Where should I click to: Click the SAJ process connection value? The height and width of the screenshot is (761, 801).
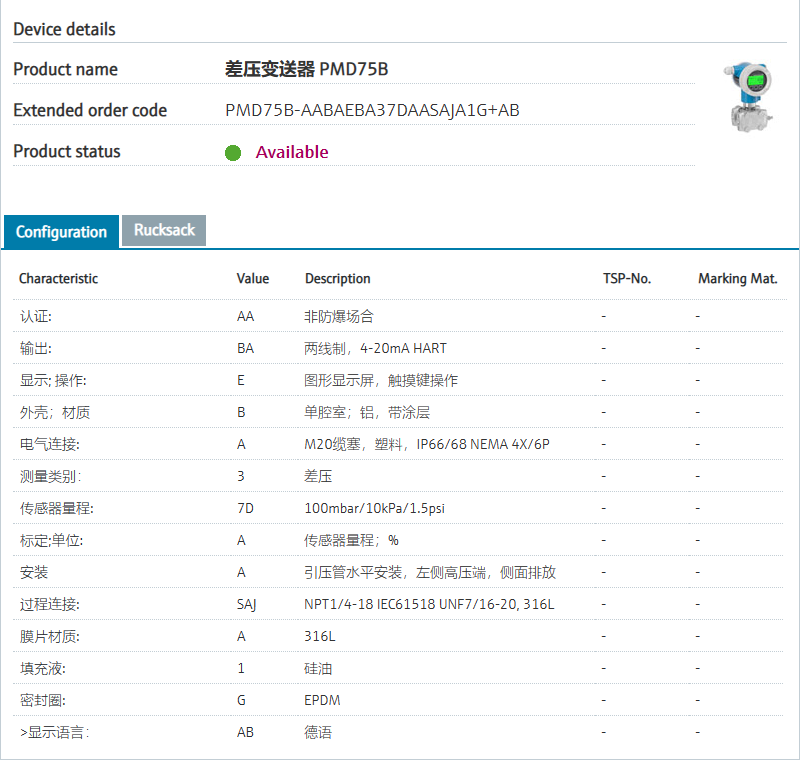[248, 604]
